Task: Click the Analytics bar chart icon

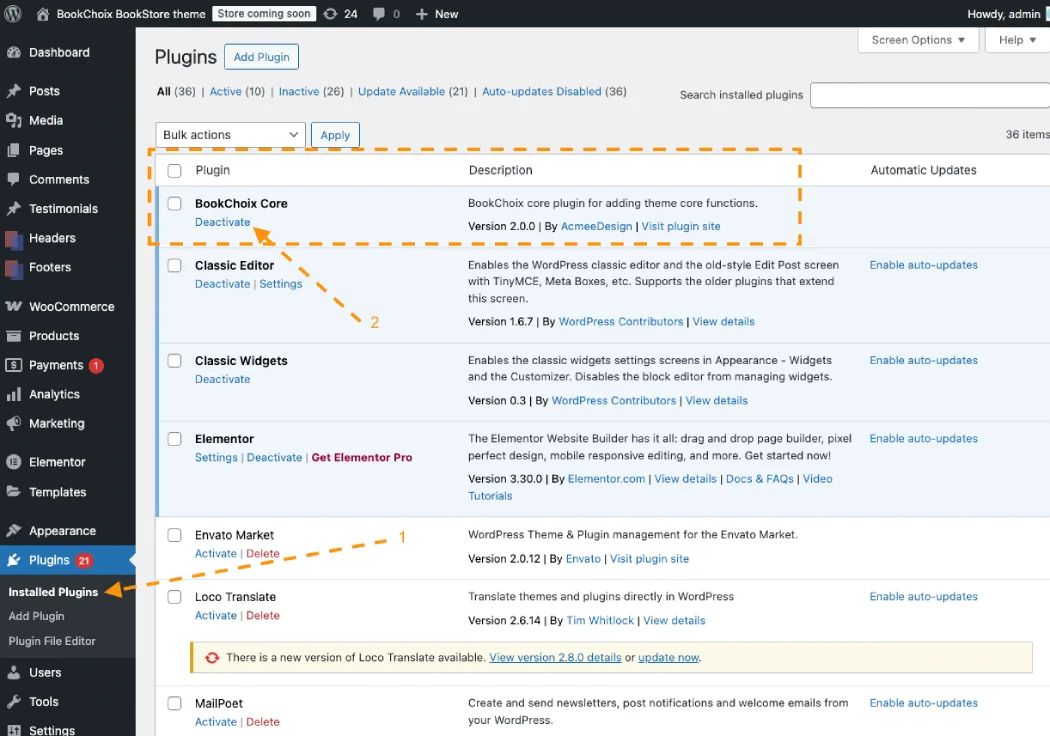Action: pyautogui.click(x=13, y=394)
